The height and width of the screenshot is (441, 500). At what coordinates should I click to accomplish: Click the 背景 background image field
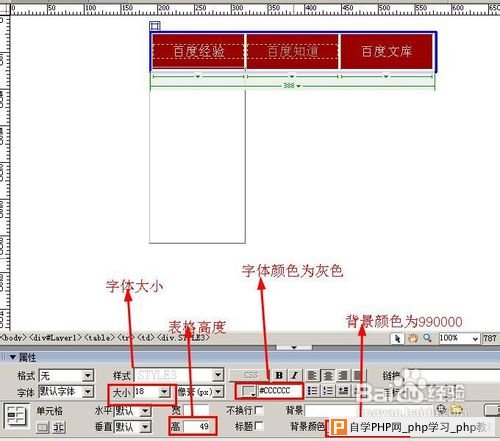point(369,410)
